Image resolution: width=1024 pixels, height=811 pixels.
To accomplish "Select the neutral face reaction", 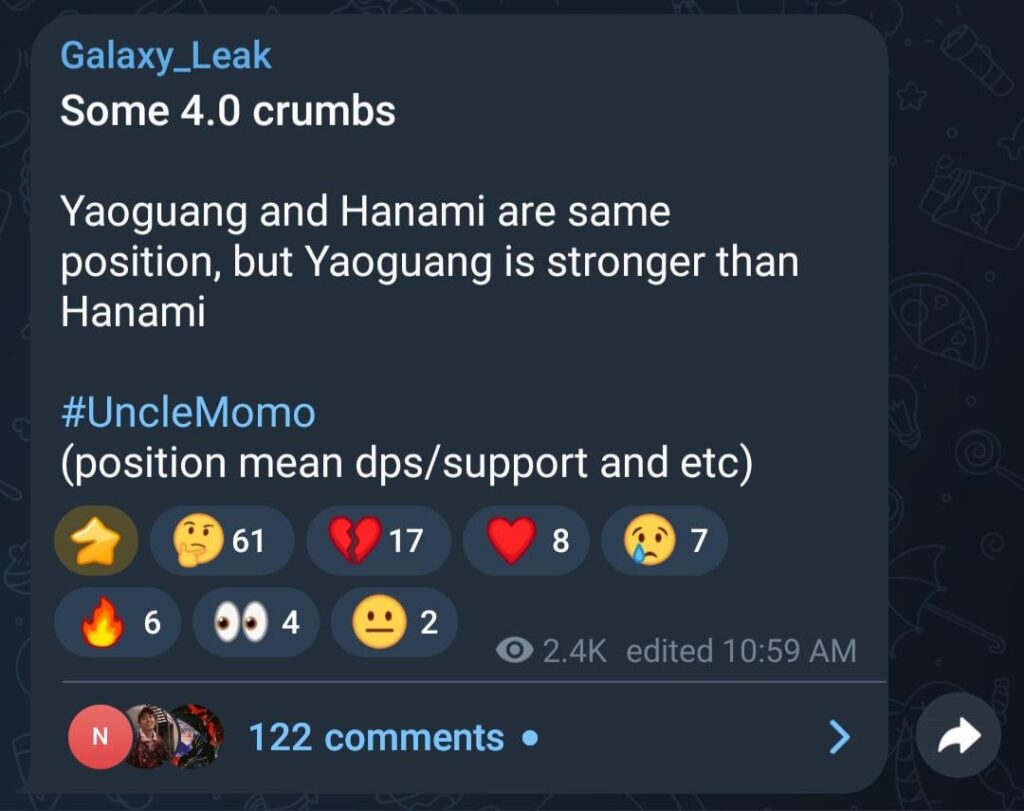I will [394, 623].
